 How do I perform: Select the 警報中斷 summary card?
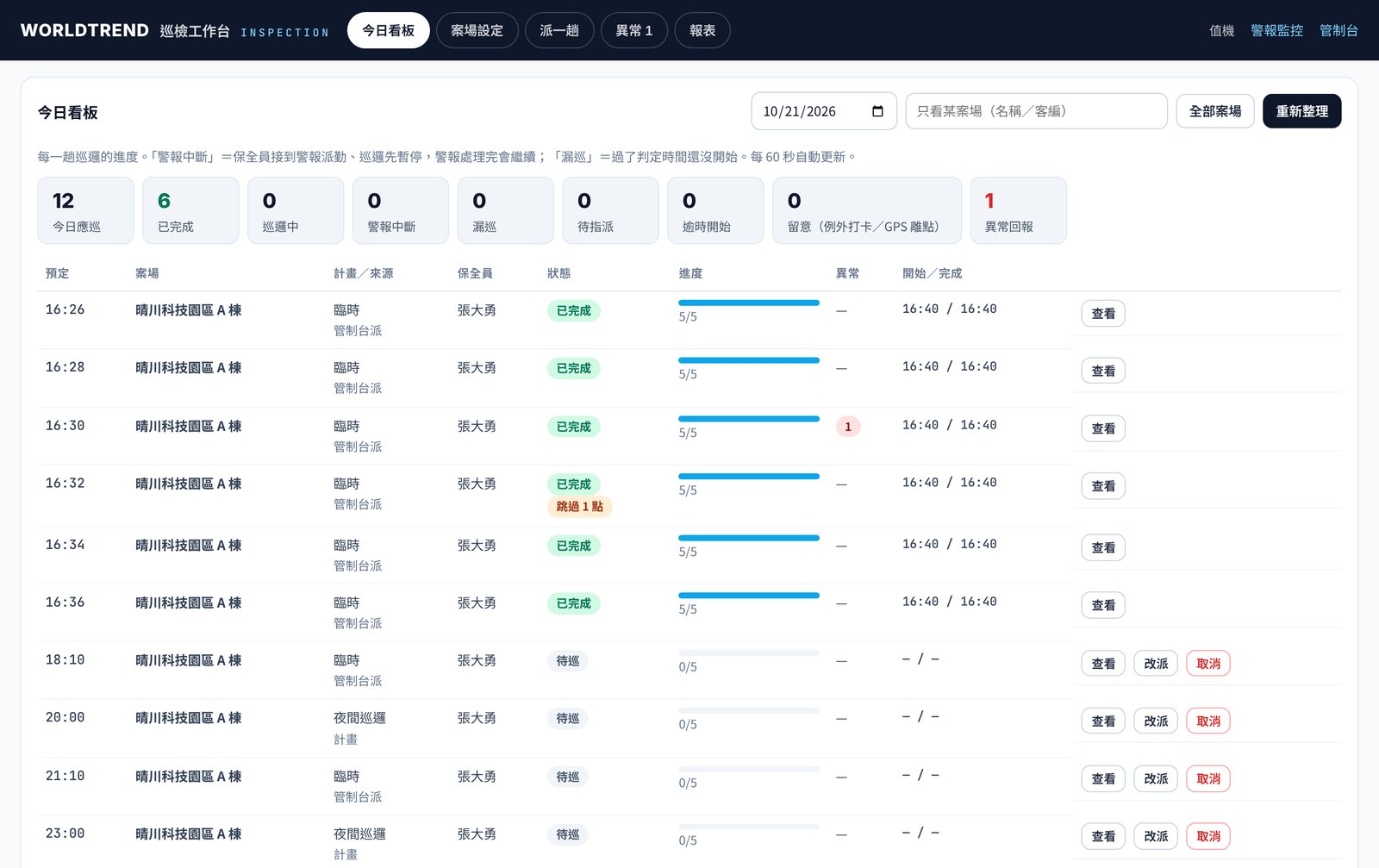401,210
